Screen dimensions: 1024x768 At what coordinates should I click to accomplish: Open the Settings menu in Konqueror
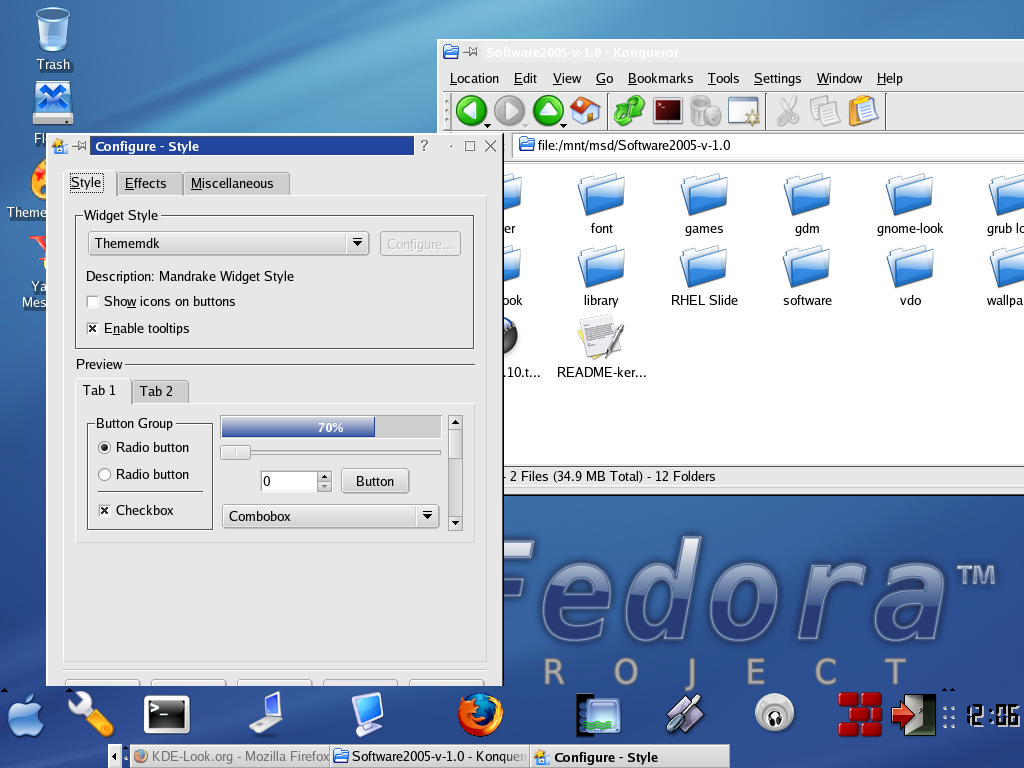point(777,78)
